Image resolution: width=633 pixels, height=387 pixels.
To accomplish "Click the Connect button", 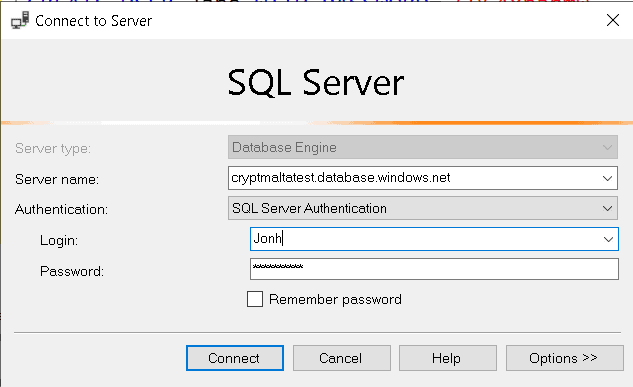I will pos(235,358).
